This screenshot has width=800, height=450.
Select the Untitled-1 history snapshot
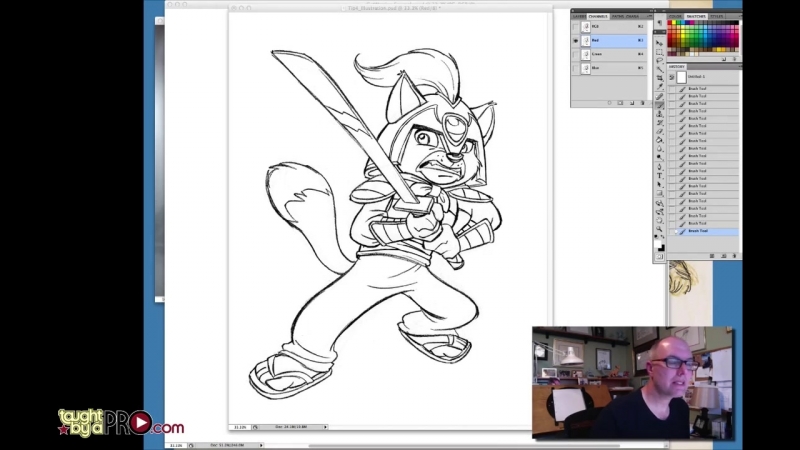click(x=703, y=77)
